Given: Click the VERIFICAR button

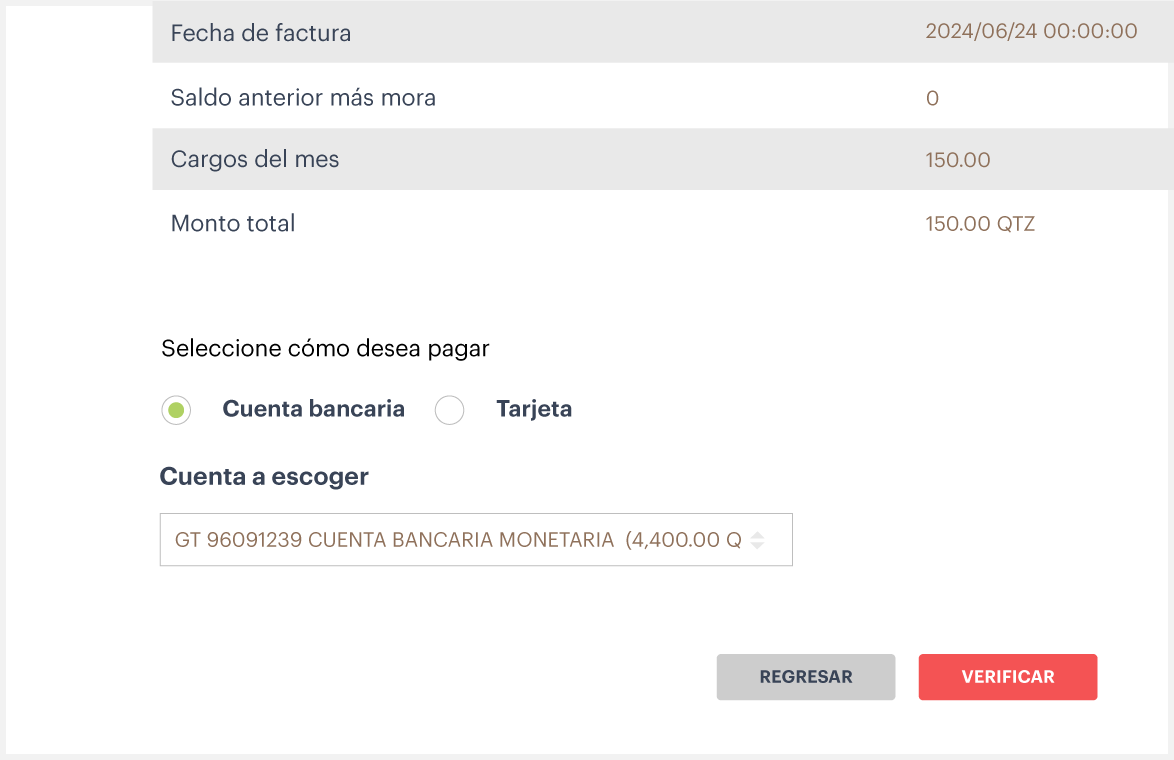Looking at the screenshot, I should tap(1008, 677).
